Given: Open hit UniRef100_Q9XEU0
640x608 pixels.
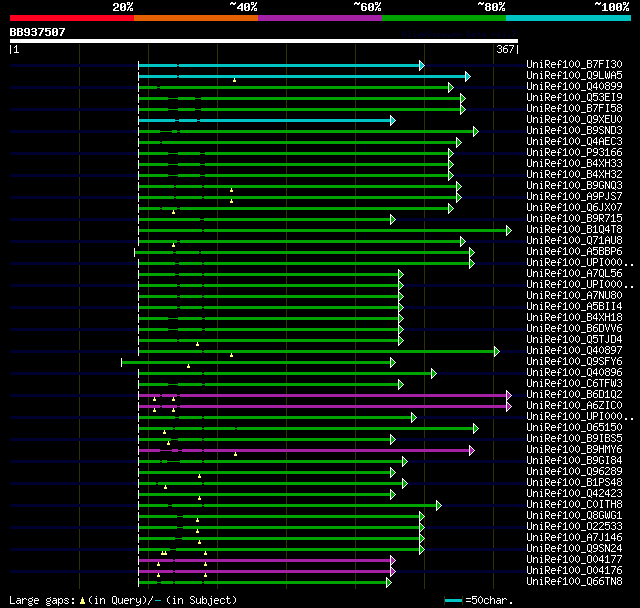Looking at the screenshot, I should click(574, 120).
